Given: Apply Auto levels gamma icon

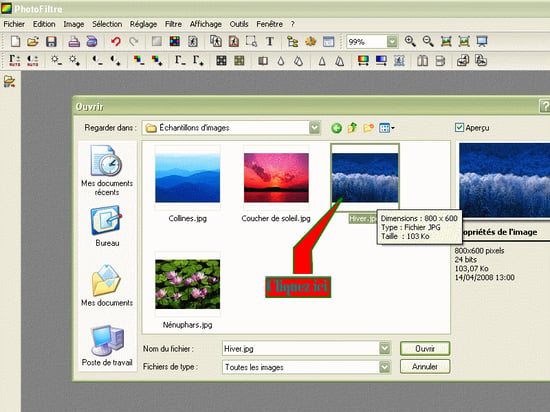Looking at the screenshot, I should click(x=14, y=61).
